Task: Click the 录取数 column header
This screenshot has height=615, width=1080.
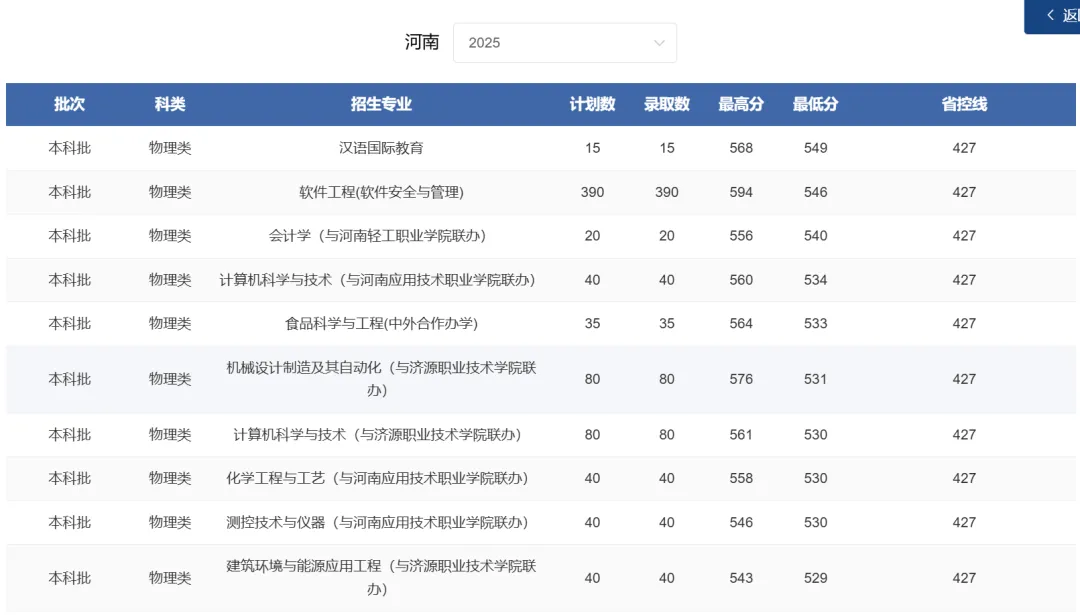Action: (x=667, y=104)
